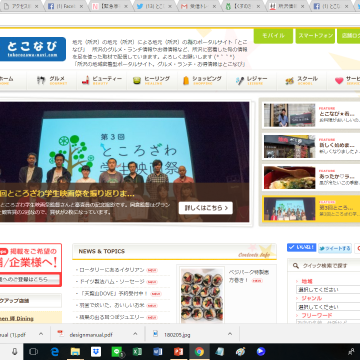Open the 羽釜で炊いた、おいしいお米 news link
The height and width of the screenshot is (360, 360).
112,305
